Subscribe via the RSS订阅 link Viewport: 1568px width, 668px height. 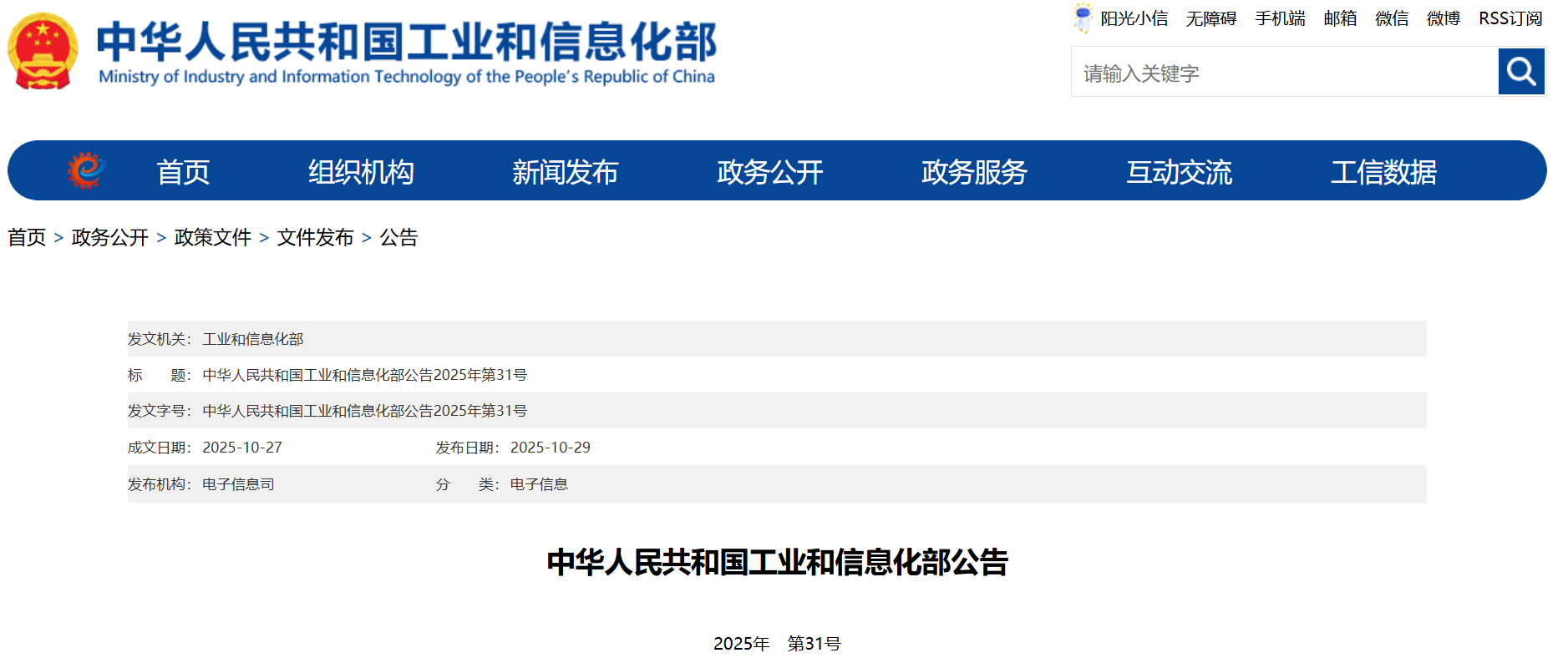[1510, 18]
